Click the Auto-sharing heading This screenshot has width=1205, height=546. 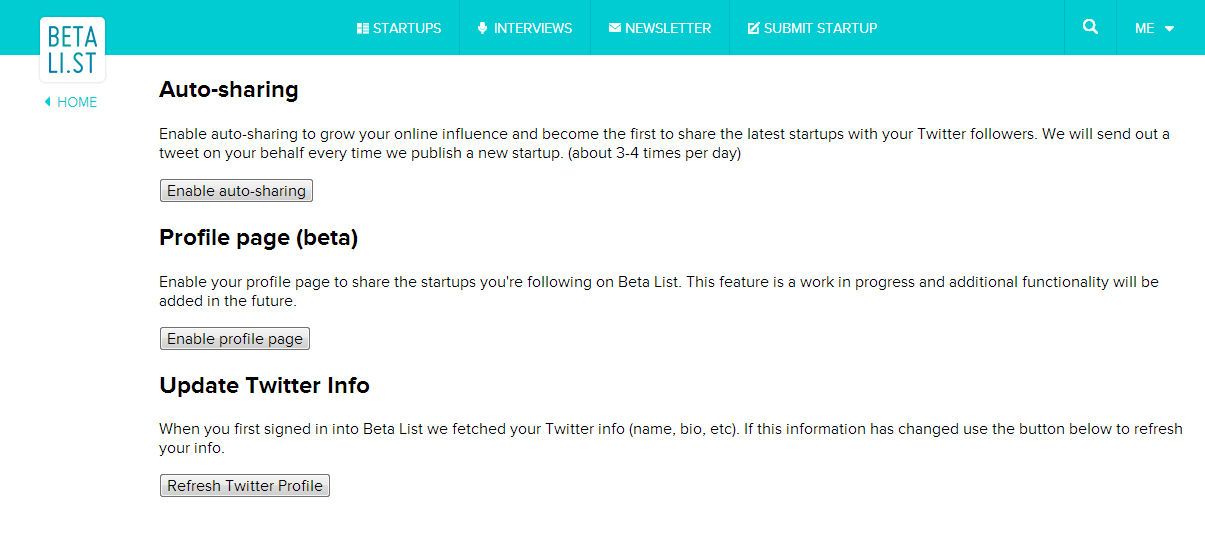point(229,89)
